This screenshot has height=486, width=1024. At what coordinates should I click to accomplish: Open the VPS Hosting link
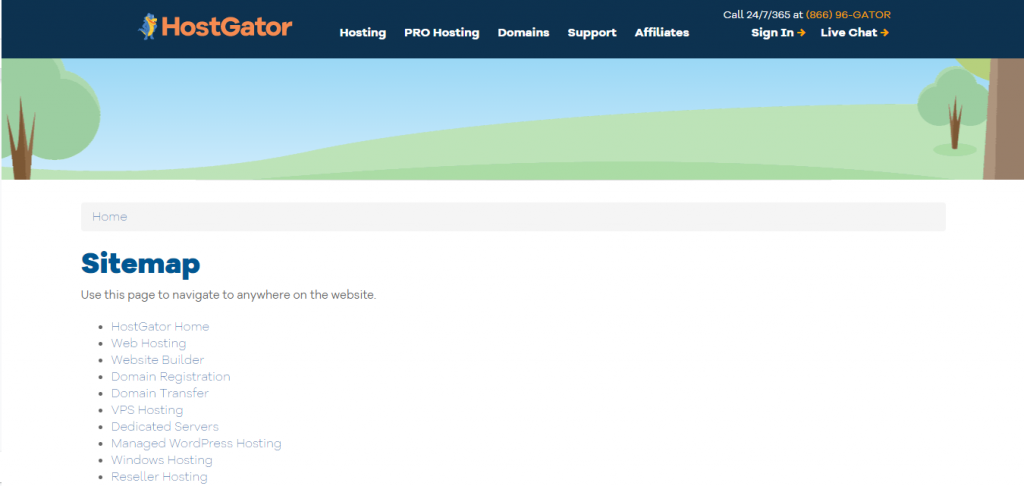(147, 410)
